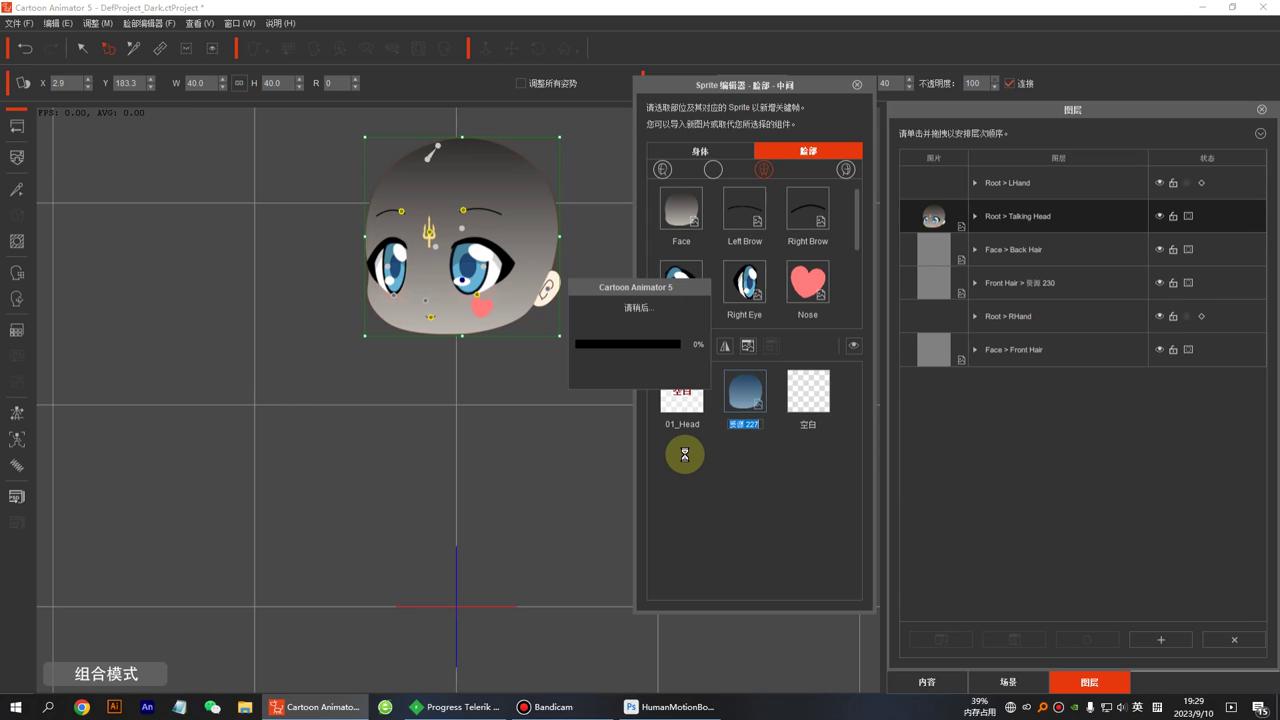Click the undo arrow in the toolbar
The height and width of the screenshot is (720, 1280).
[x=25, y=48]
